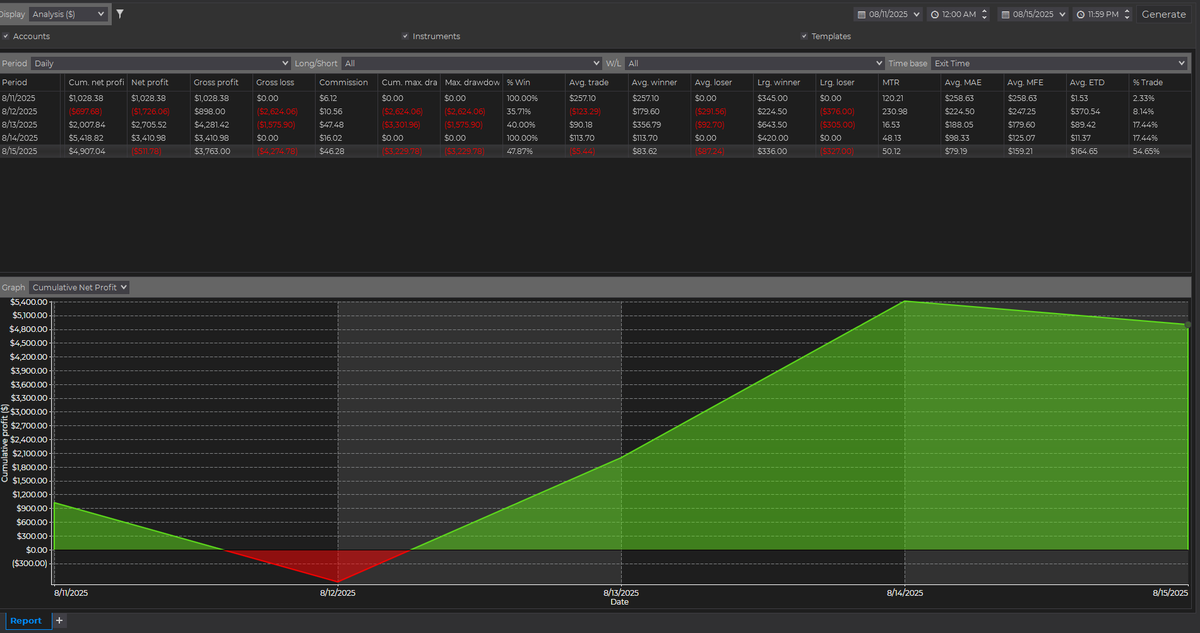Open the Display Analysis ($) dropdown
The height and width of the screenshot is (633, 1200).
[x=68, y=14]
